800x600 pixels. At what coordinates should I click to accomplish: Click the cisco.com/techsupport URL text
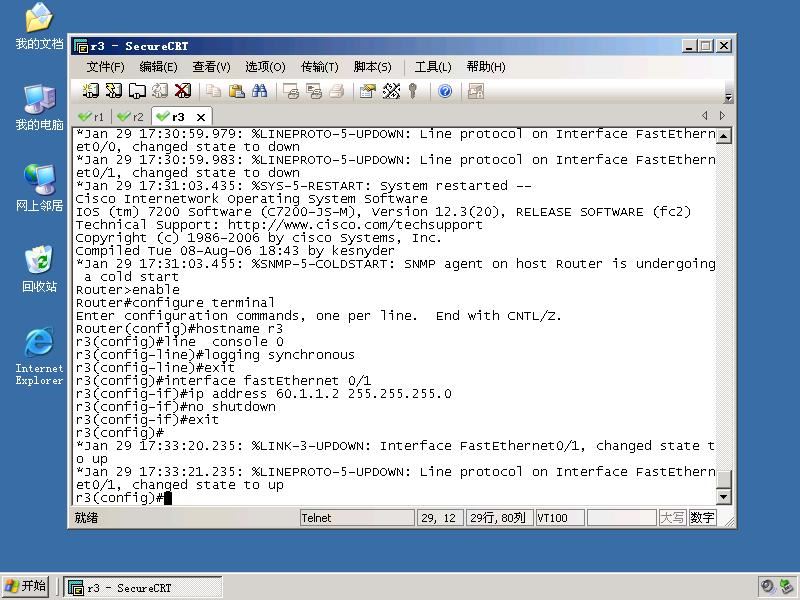(355, 224)
